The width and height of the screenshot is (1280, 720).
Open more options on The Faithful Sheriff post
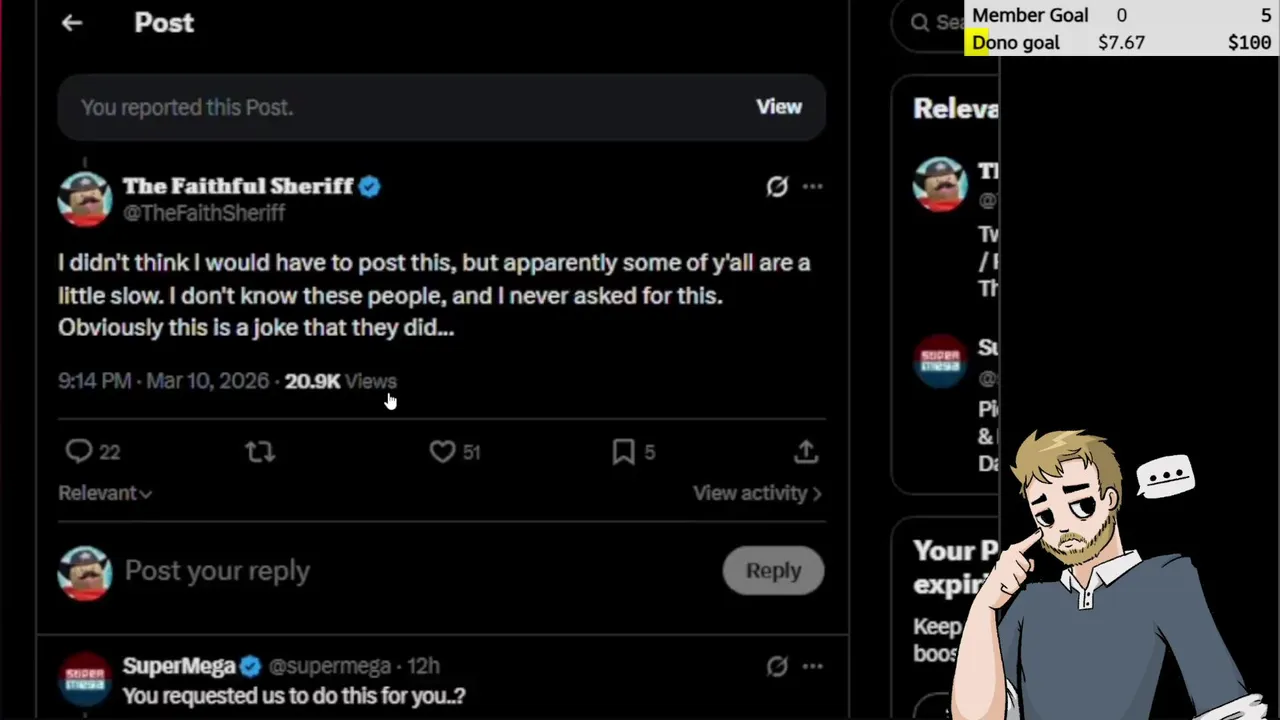(813, 187)
